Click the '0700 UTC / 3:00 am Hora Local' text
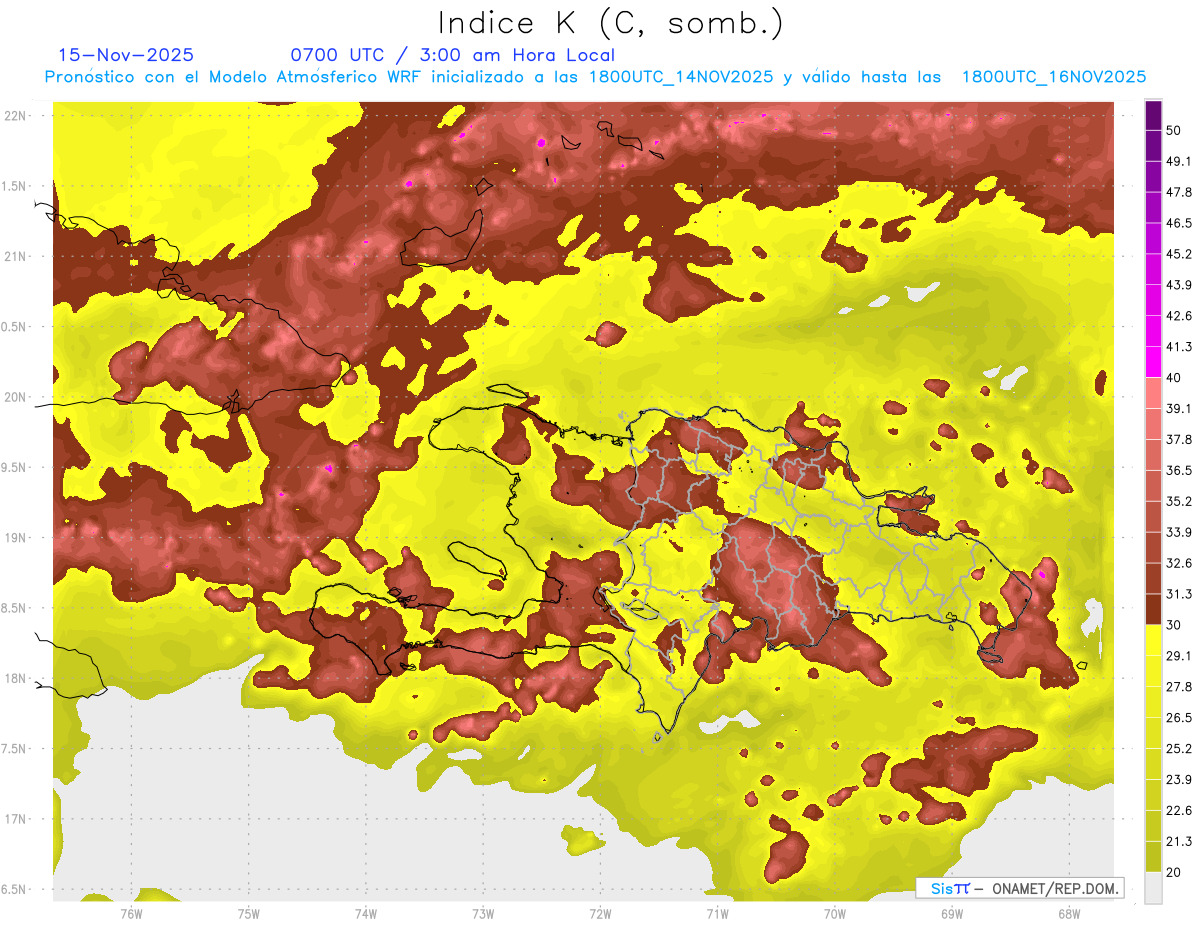 [453, 55]
